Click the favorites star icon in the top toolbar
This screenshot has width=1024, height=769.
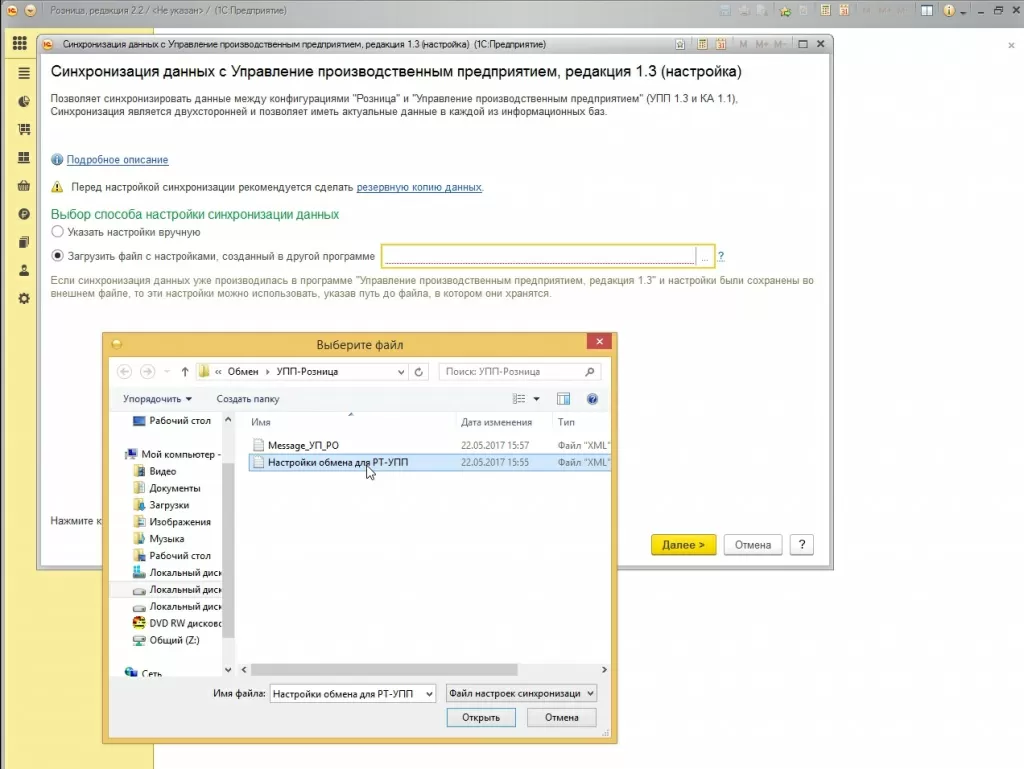(x=785, y=10)
